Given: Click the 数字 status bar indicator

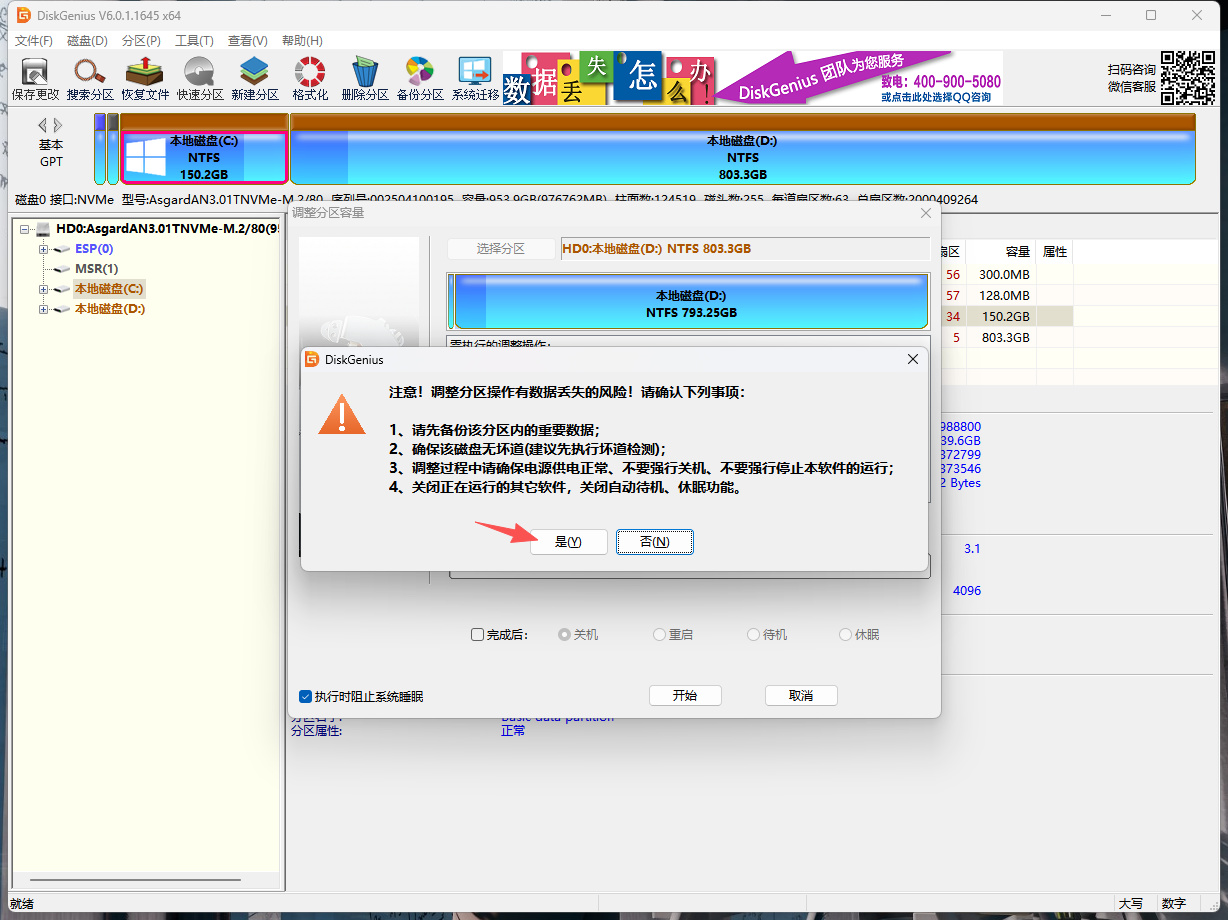Looking at the screenshot, I should (1174, 903).
